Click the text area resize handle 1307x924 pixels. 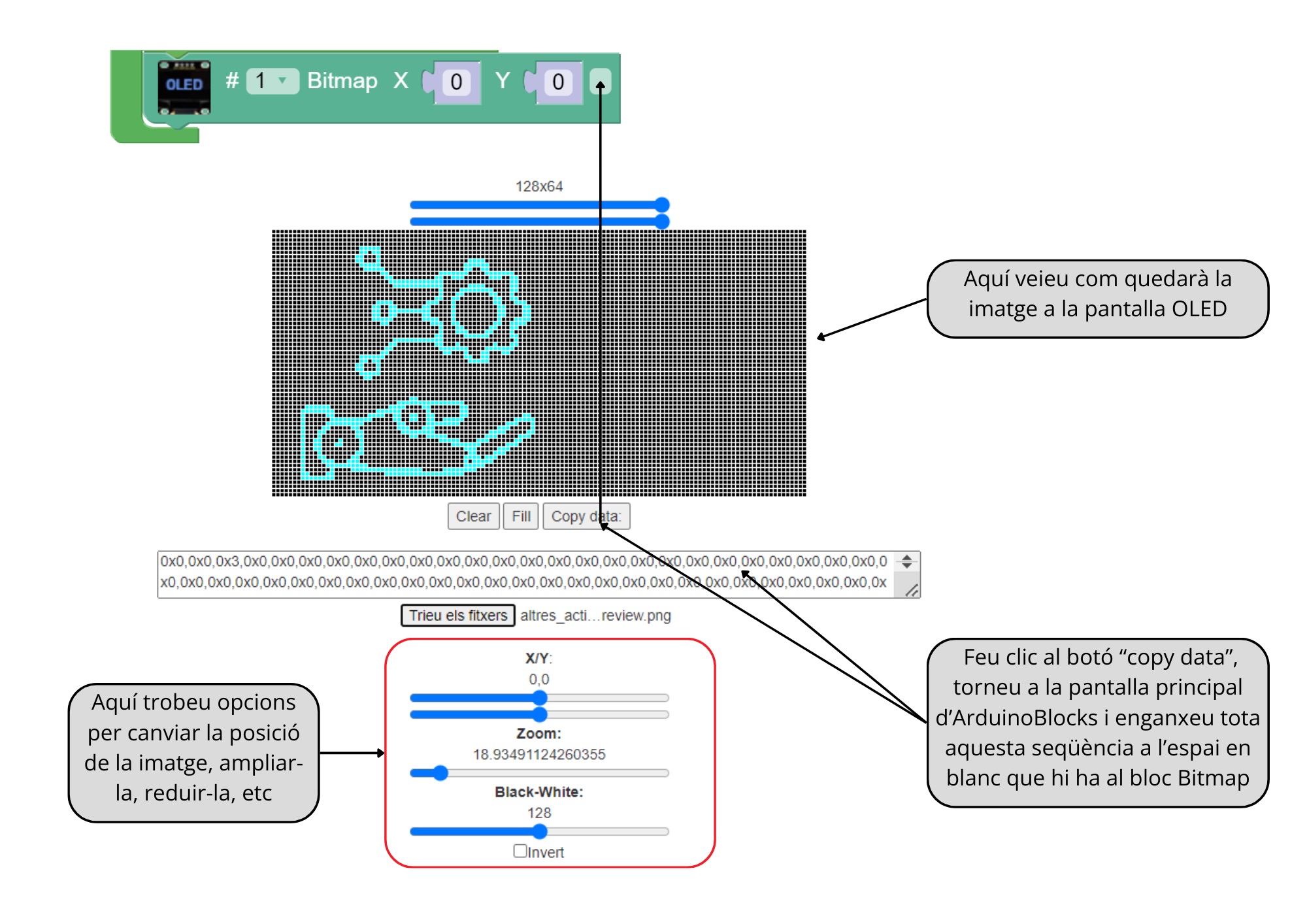click(912, 590)
